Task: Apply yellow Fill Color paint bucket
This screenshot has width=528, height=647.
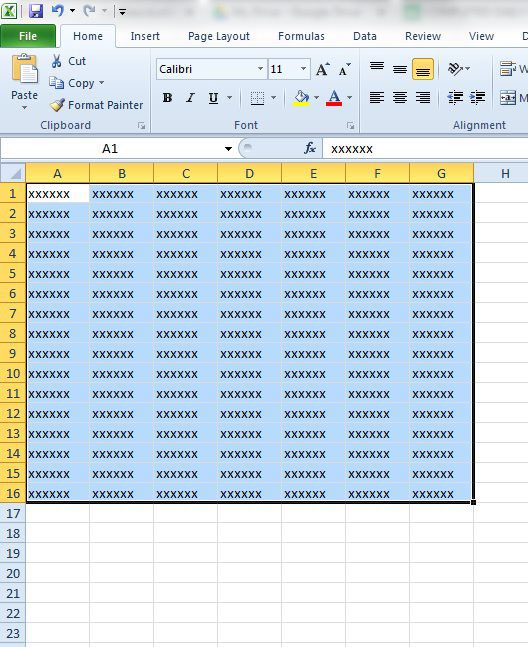Action: click(x=301, y=98)
